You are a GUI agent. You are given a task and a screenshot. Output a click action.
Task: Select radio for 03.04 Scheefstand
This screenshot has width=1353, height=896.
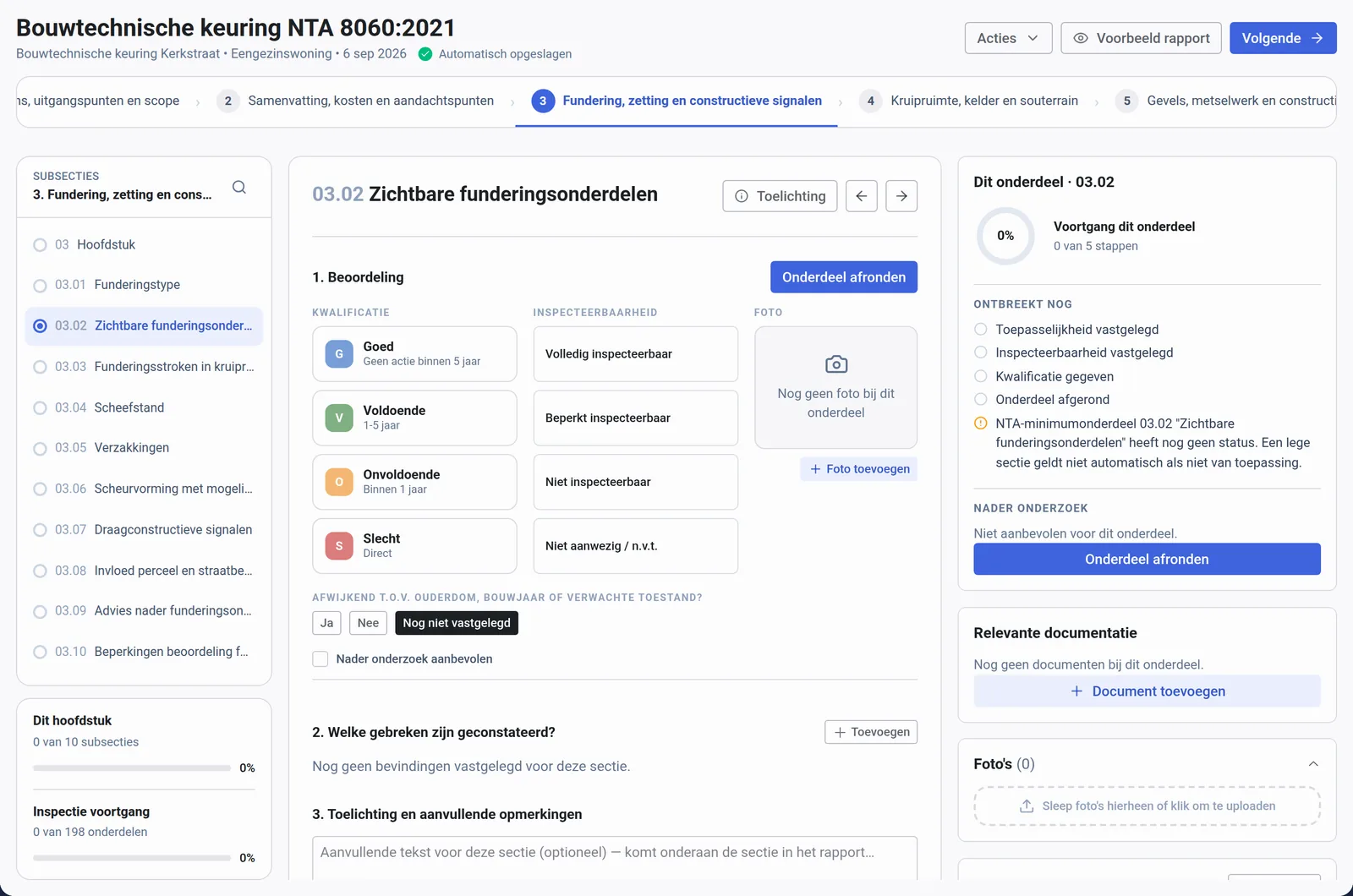[40, 408]
